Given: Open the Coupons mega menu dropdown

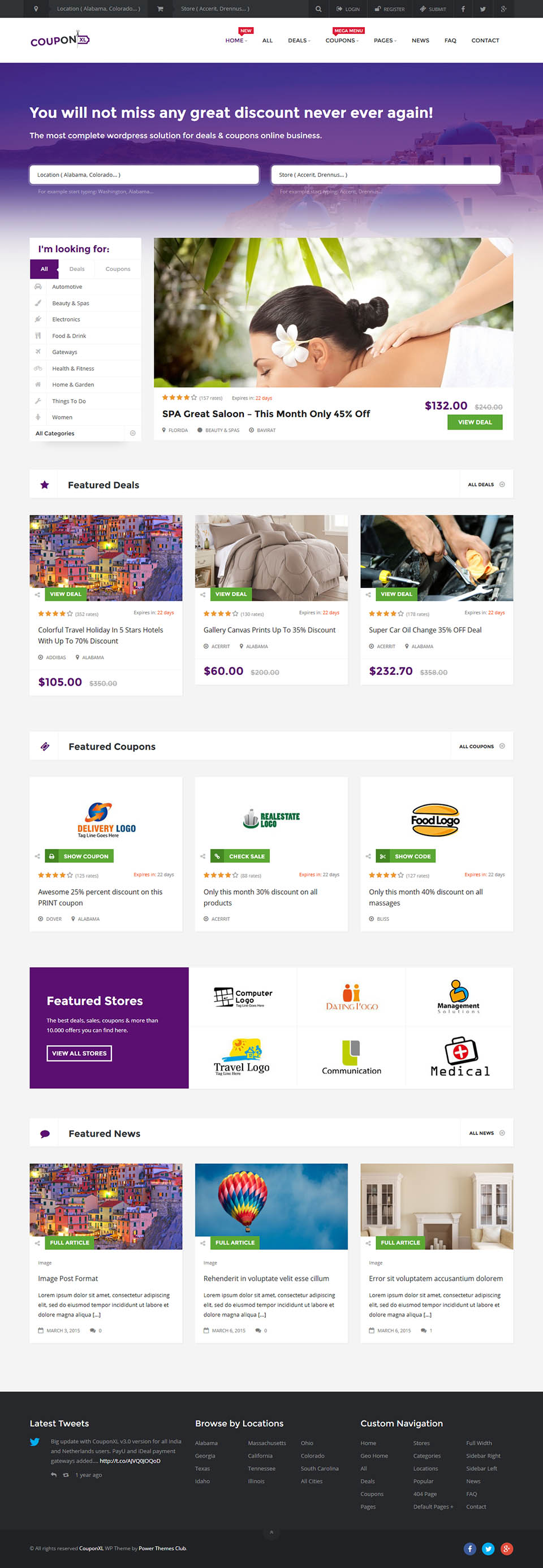Looking at the screenshot, I should pyautogui.click(x=342, y=40).
